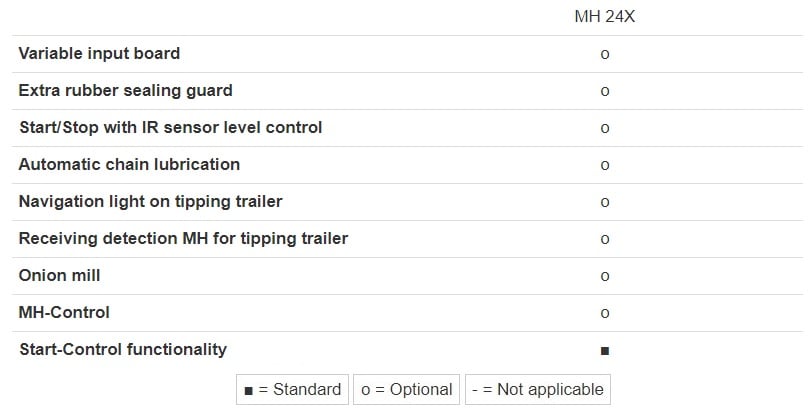This screenshot has width=809, height=412.
Task: Click the MH-Control row label
Action: [64, 312]
